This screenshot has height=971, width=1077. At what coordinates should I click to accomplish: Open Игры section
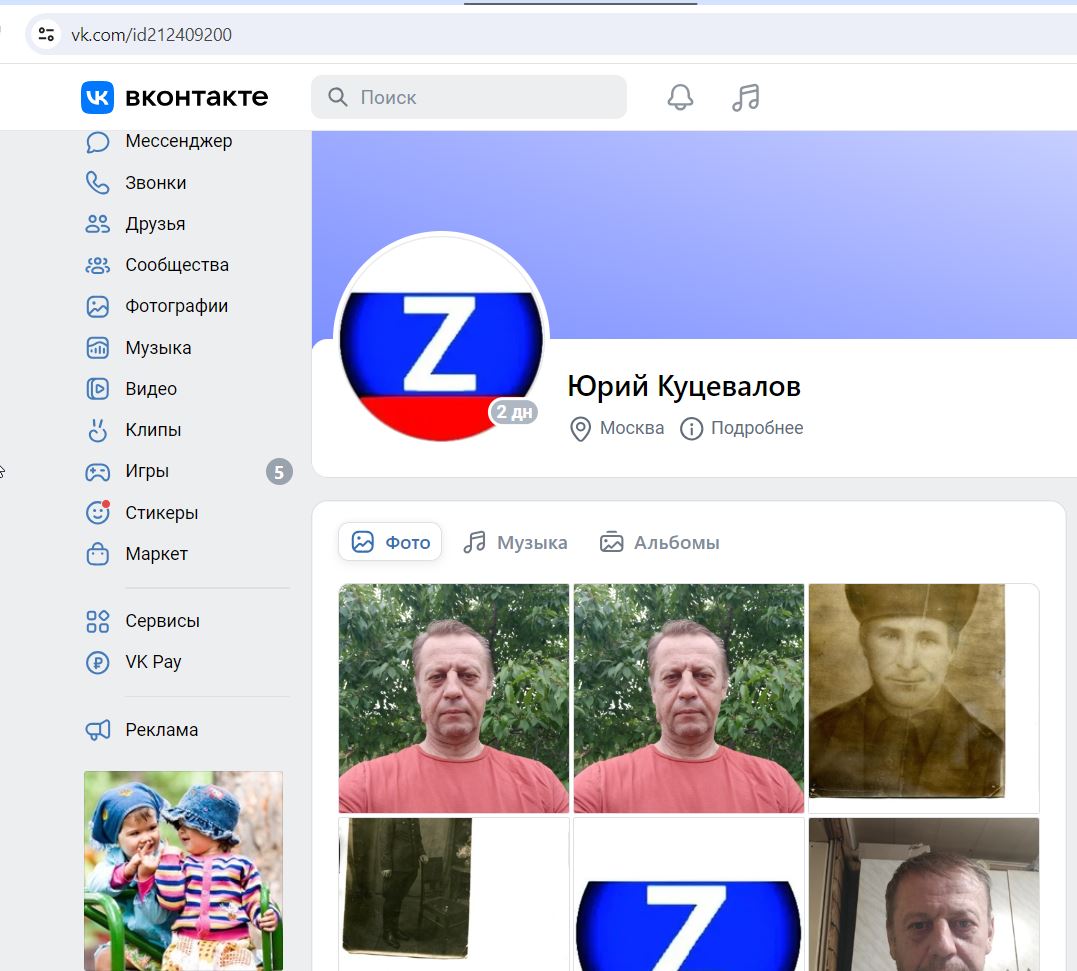(x=147, y=472)
